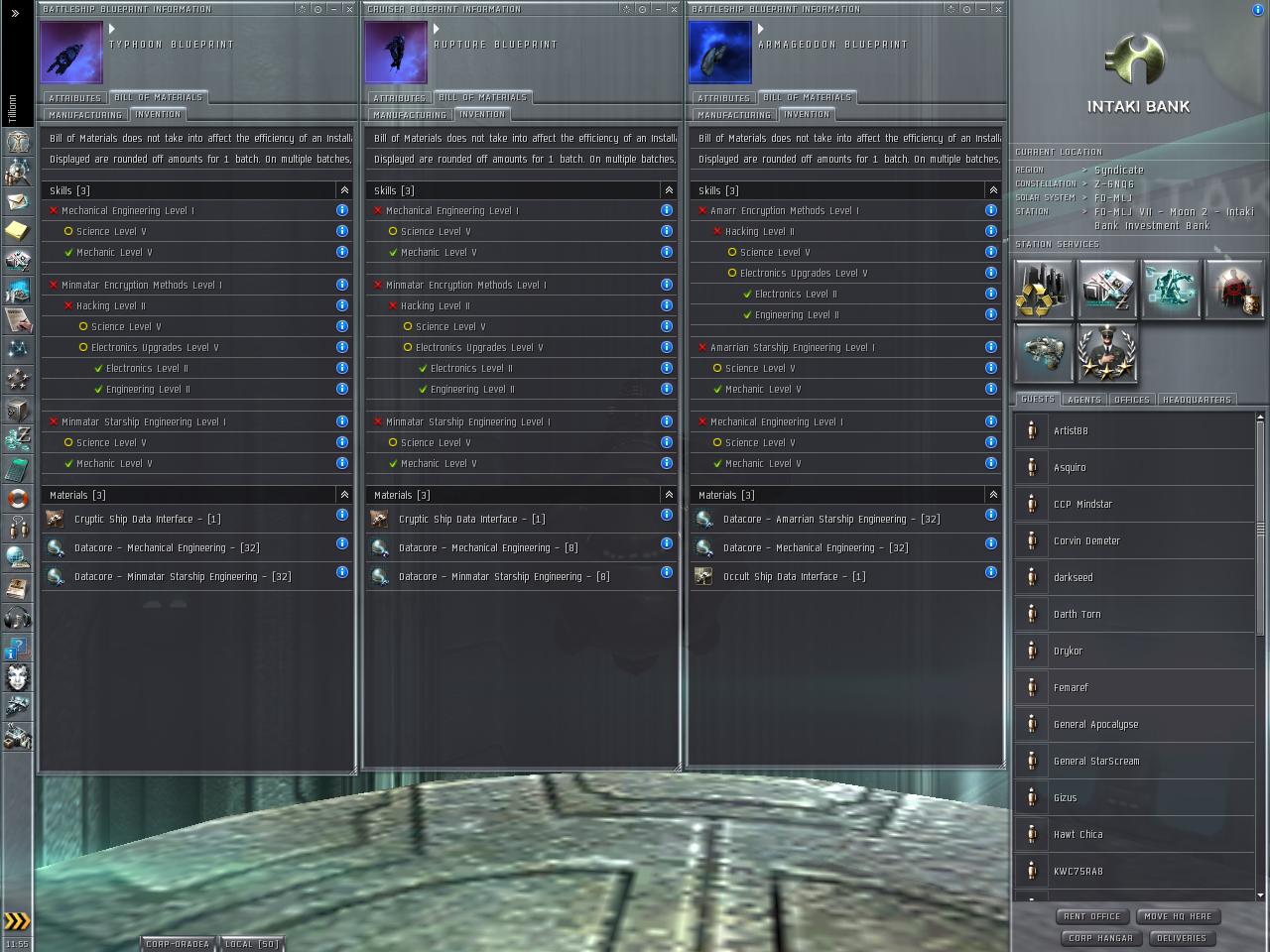Image resolution: width=1270 pixels, height=952 pixels.
Task: Show info for Occult Ship Data Interface material
Action: (991, 572)
